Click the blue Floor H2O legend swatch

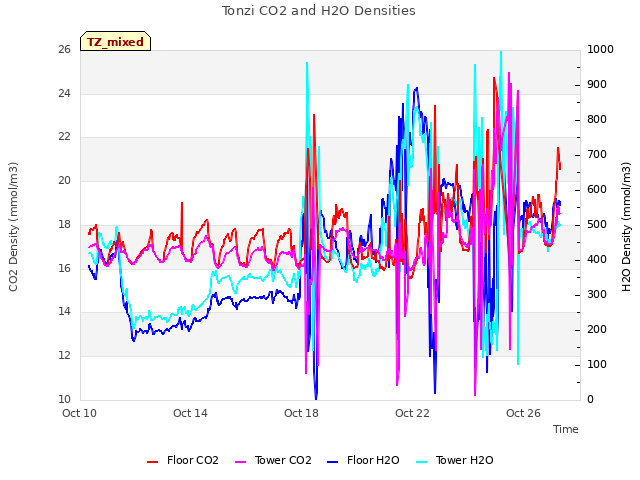click(333, 462)
